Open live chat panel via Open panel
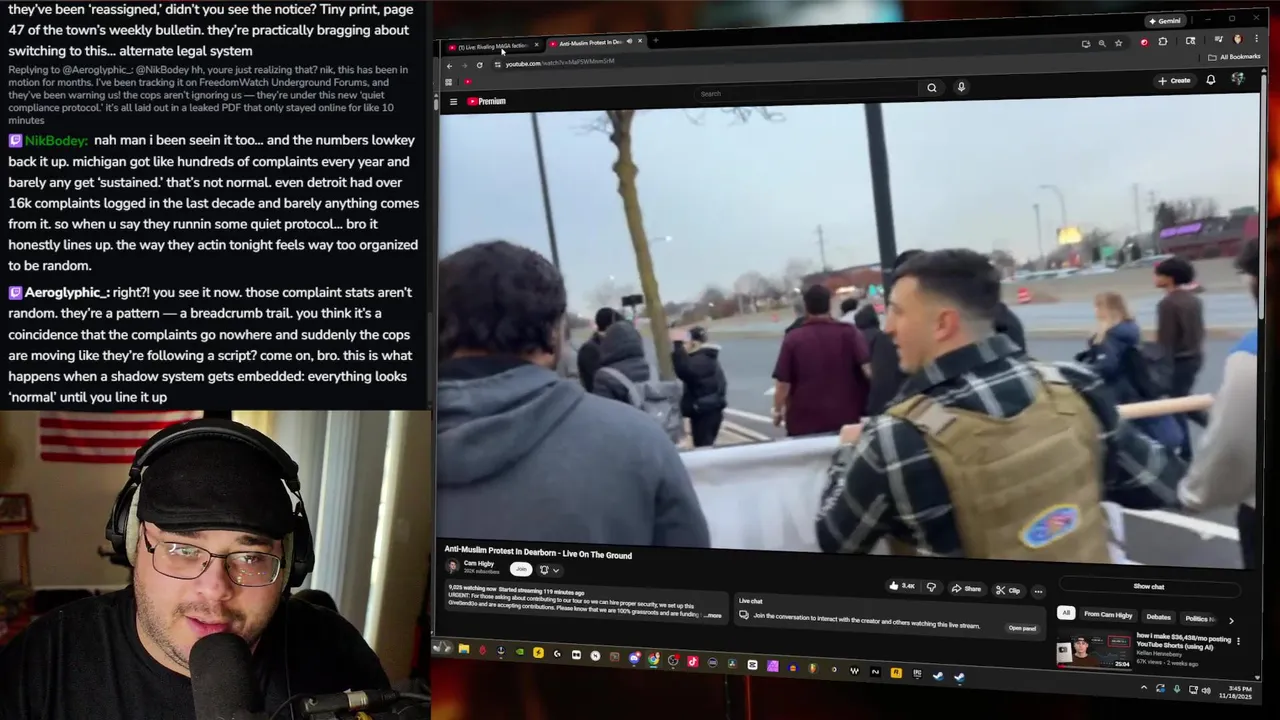The width and height of the screenshot is (1280, 720). click(1022, 628)
